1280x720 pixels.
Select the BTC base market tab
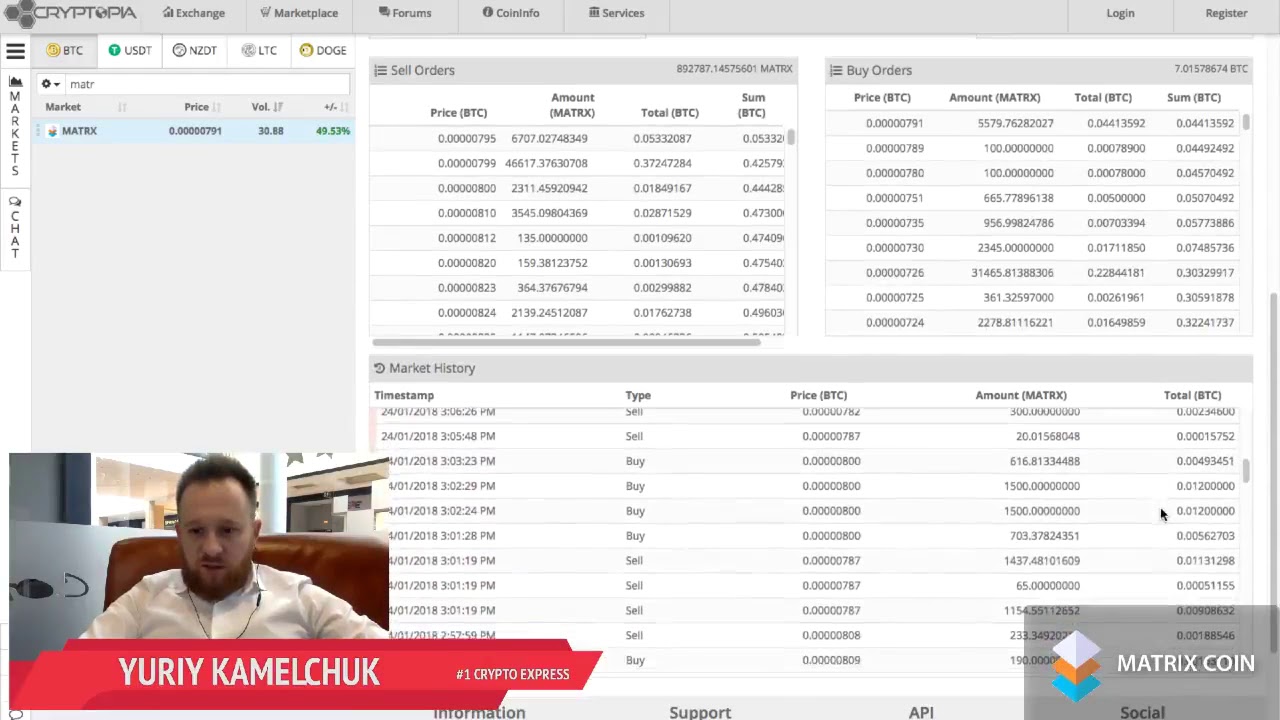pos(65,50)
